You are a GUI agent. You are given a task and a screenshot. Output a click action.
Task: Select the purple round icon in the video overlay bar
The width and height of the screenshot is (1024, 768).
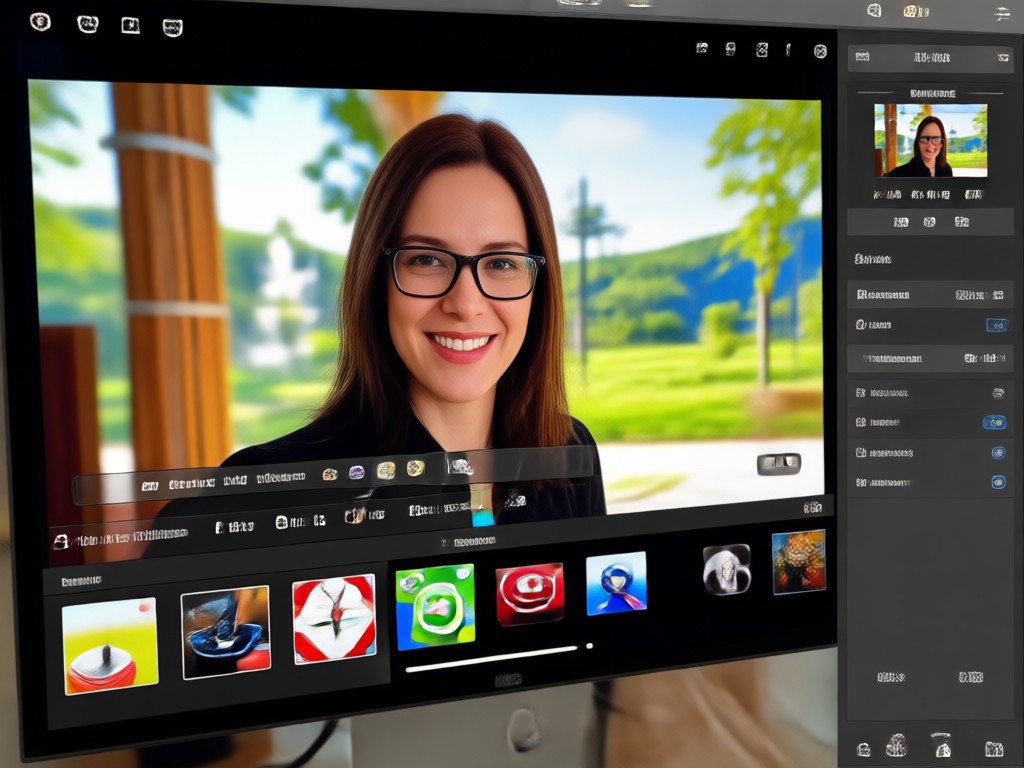(357, 472)
